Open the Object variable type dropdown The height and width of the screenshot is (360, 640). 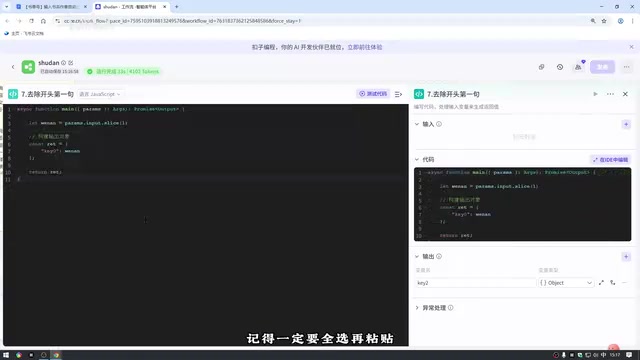566,283
